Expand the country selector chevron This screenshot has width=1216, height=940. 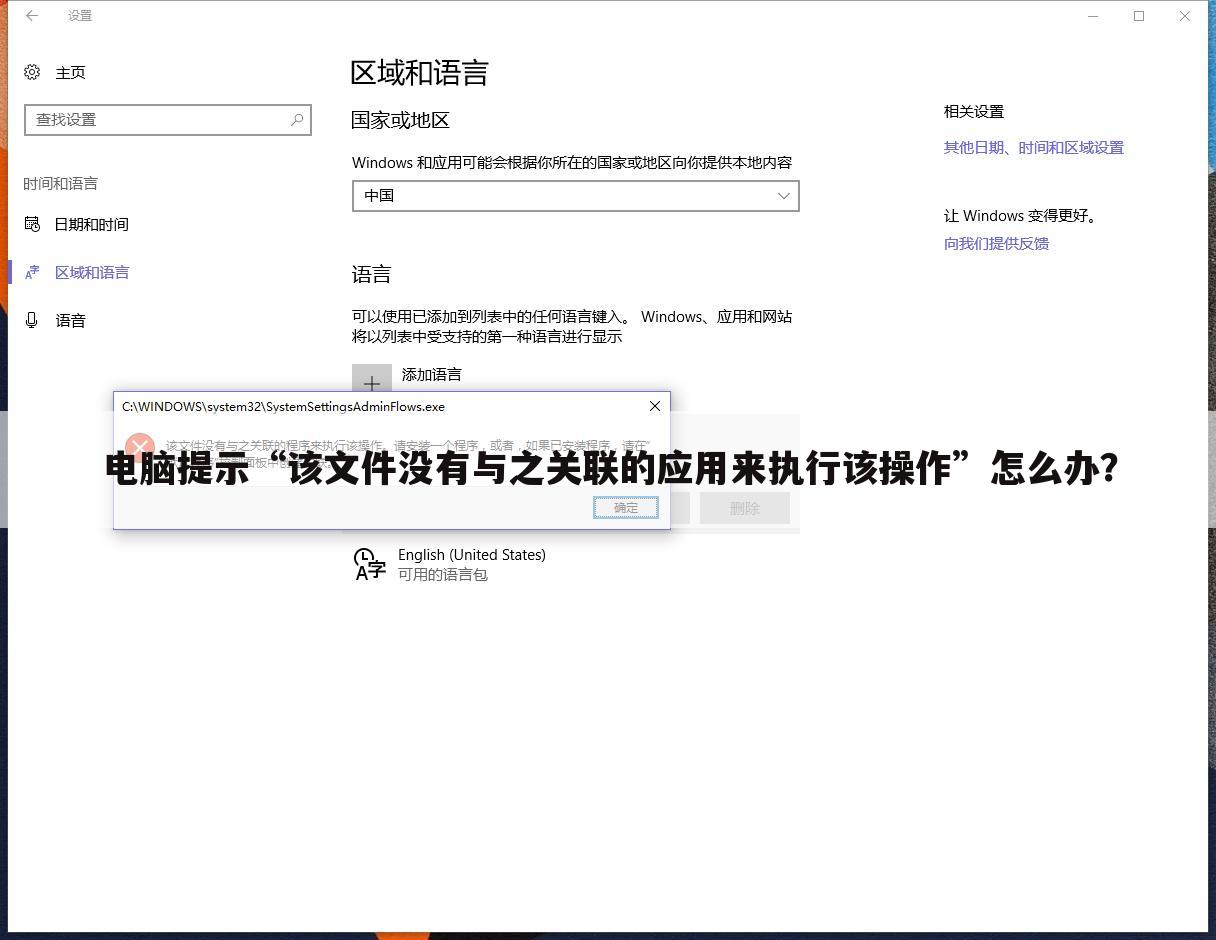tap(783, 196)
